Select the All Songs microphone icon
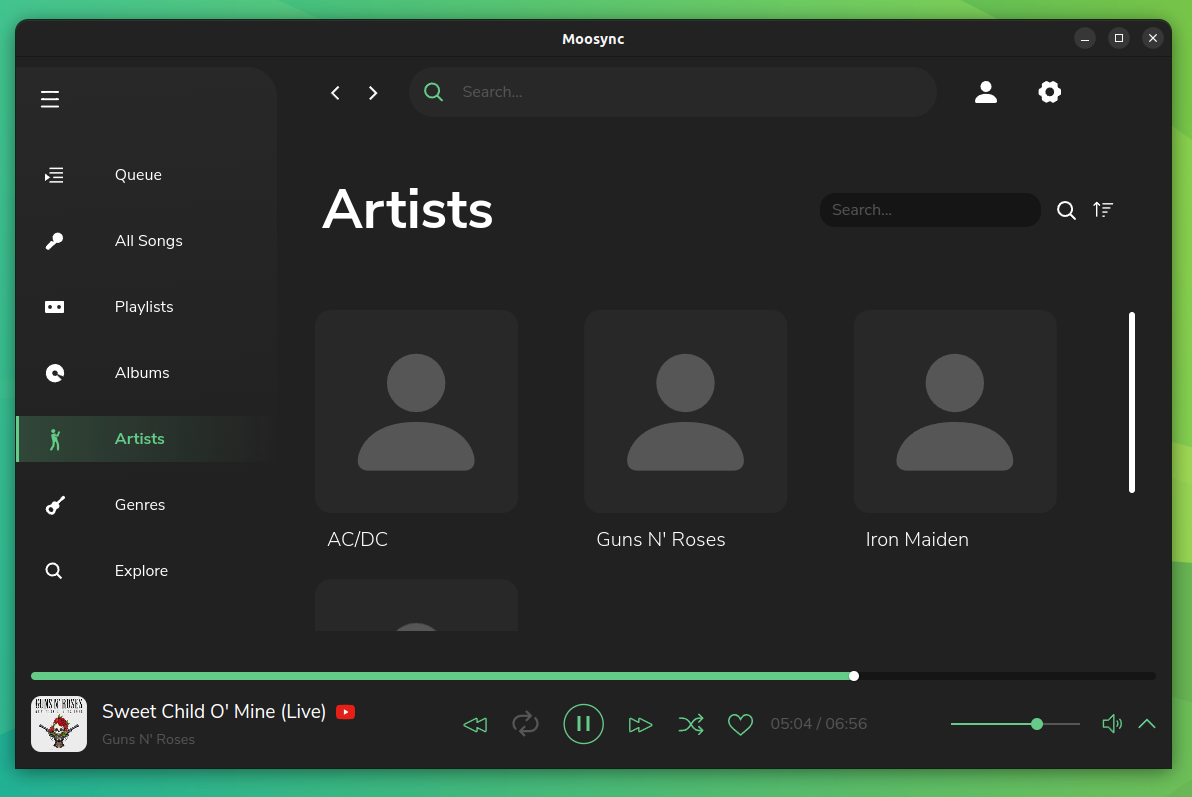 (x=54, y=240)
